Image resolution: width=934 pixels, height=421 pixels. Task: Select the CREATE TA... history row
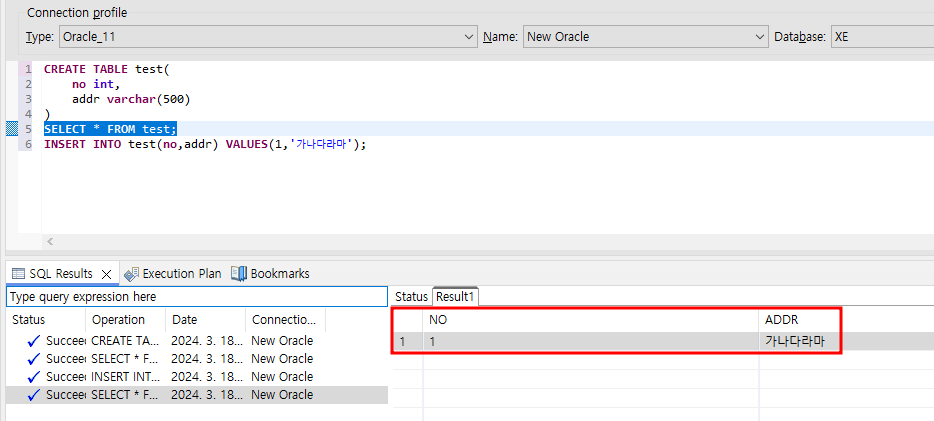197,341
